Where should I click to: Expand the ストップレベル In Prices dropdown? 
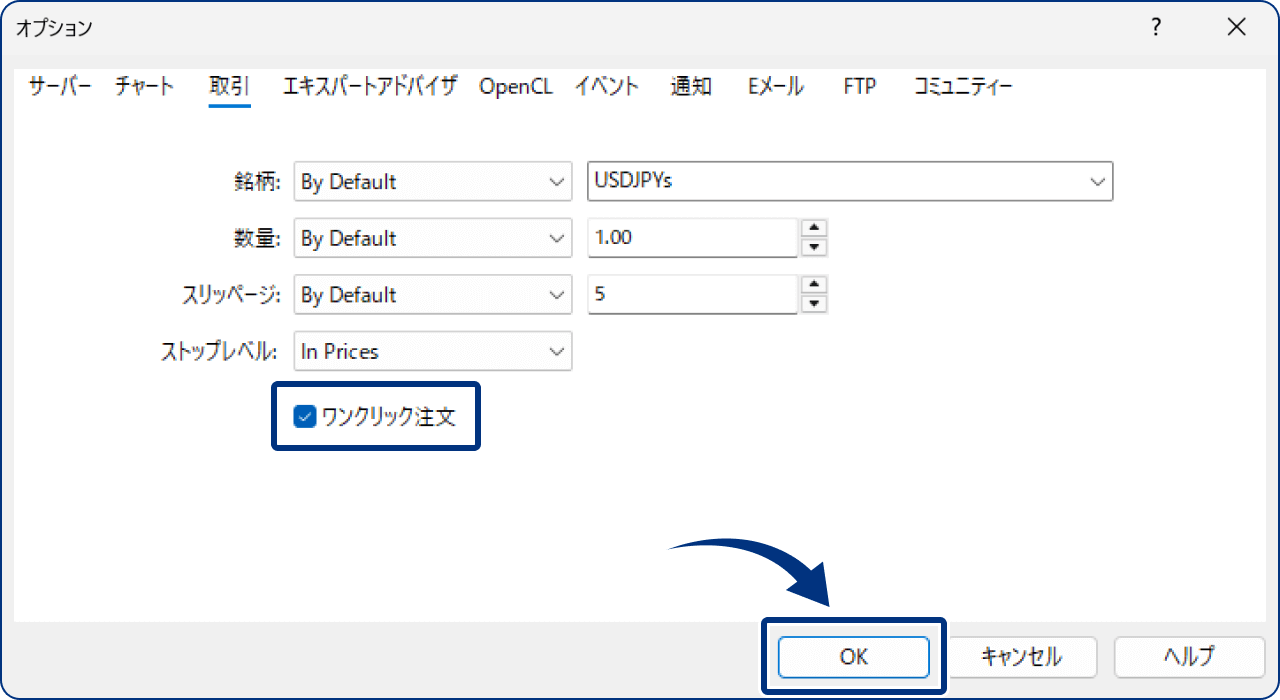point(432,352)
